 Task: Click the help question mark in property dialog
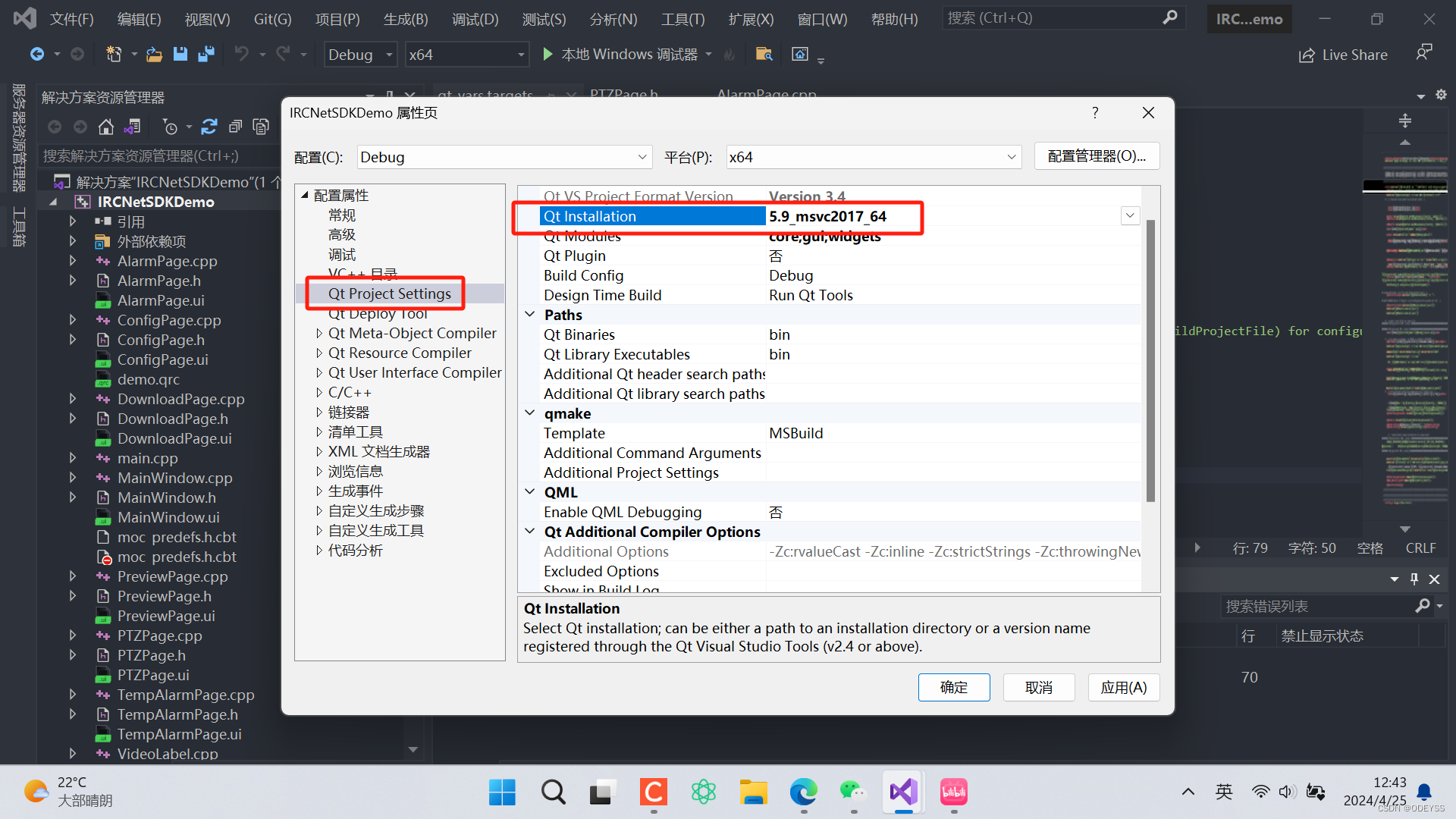pos(1095,112)
